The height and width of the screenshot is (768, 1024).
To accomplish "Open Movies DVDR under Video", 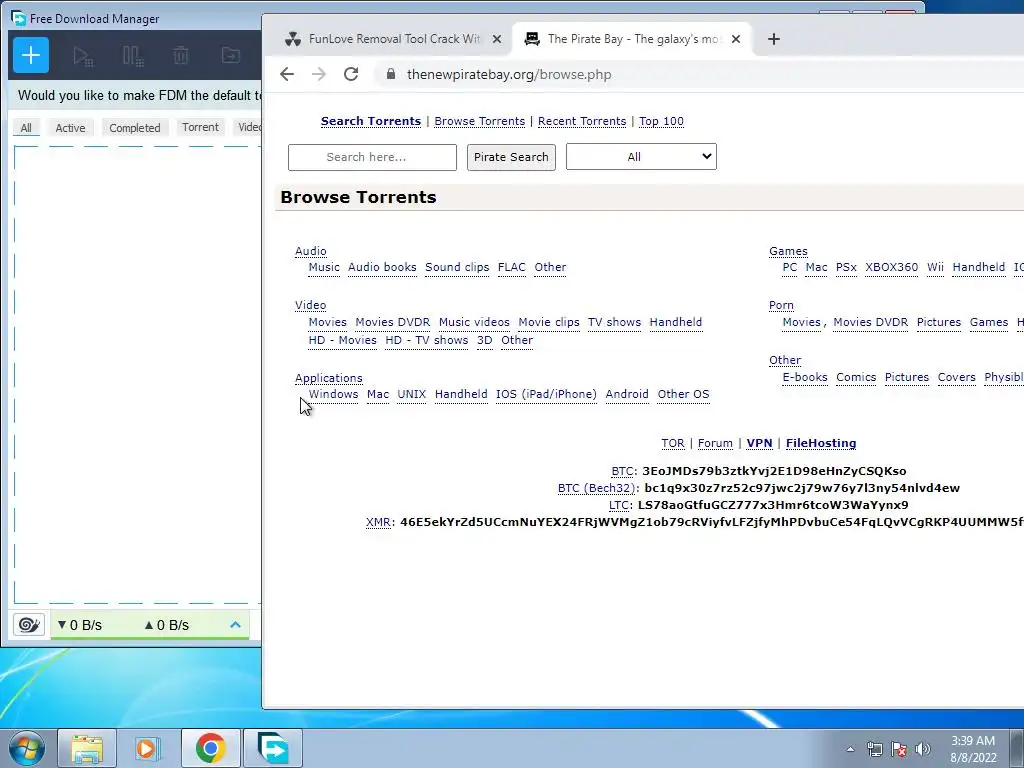I will click(392, 322).
